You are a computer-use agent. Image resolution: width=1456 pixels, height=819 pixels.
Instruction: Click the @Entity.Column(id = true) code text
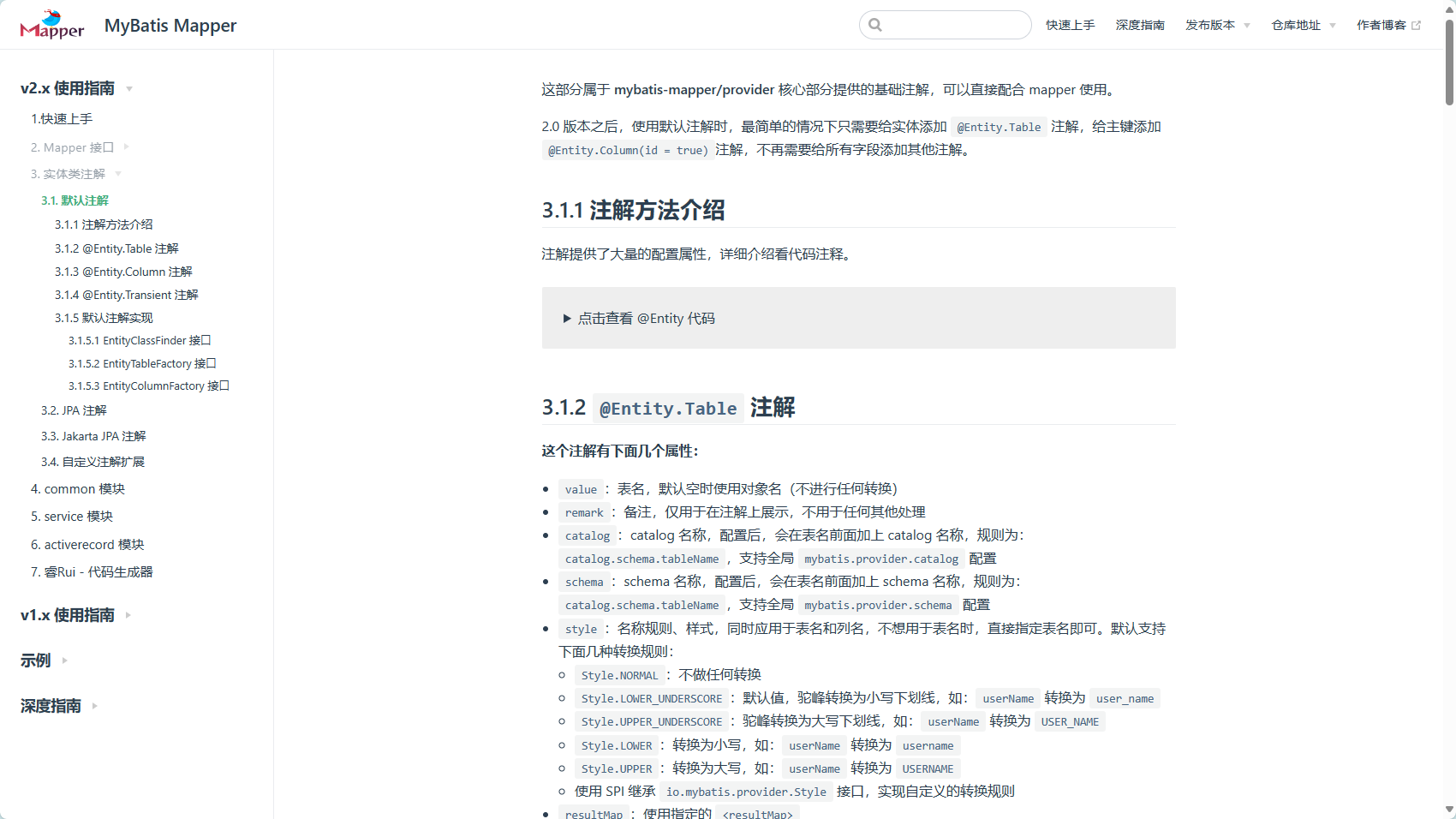[x=628, y=150]
